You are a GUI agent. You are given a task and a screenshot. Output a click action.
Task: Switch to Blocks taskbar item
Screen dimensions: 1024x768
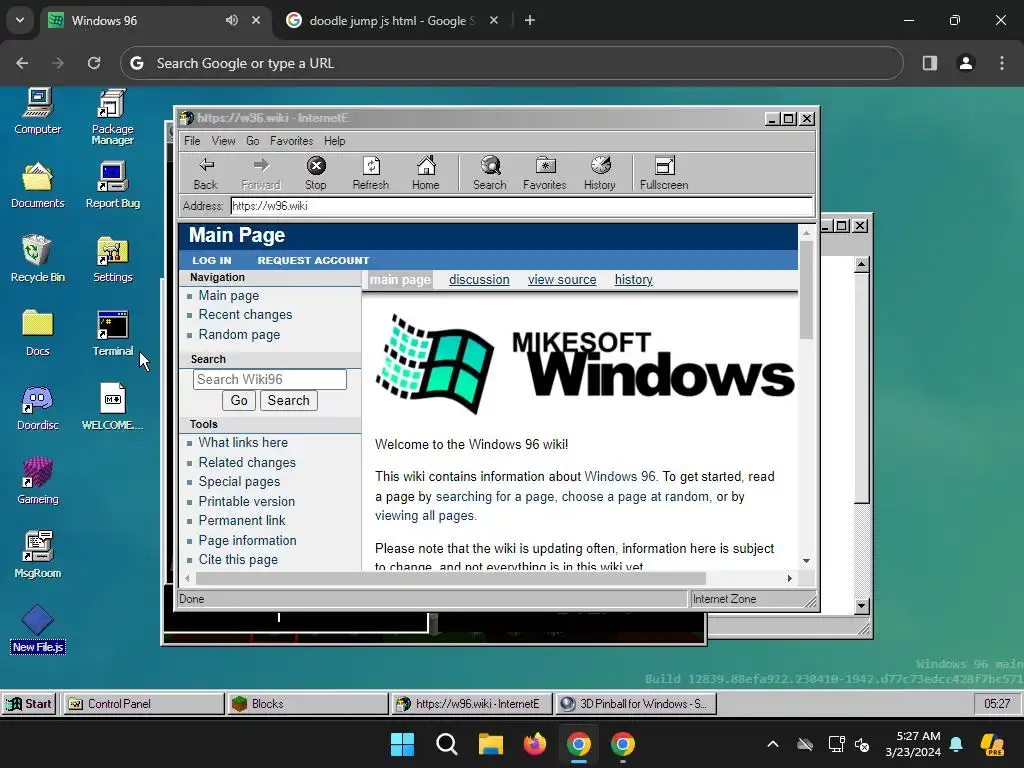[x=307, y=704]
